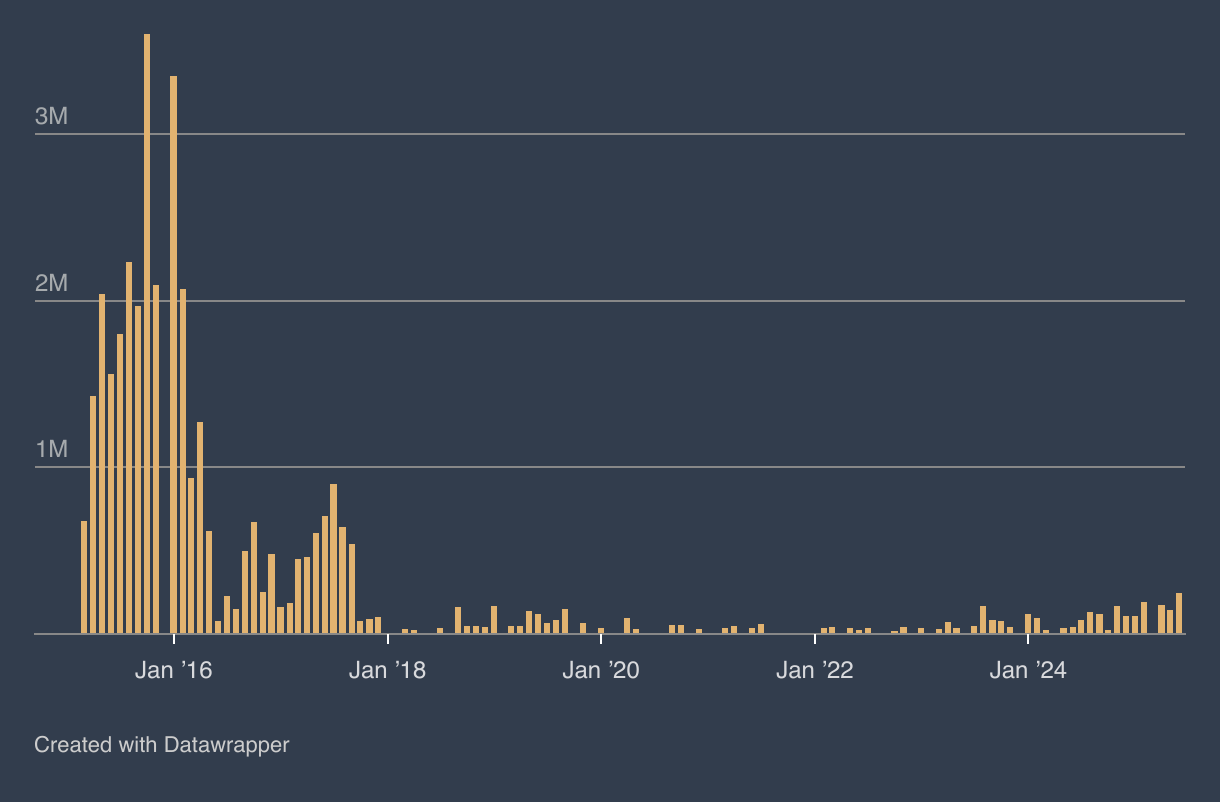
Task: Open the "Created with Datawrapper" link
Action: click(161, 745)
